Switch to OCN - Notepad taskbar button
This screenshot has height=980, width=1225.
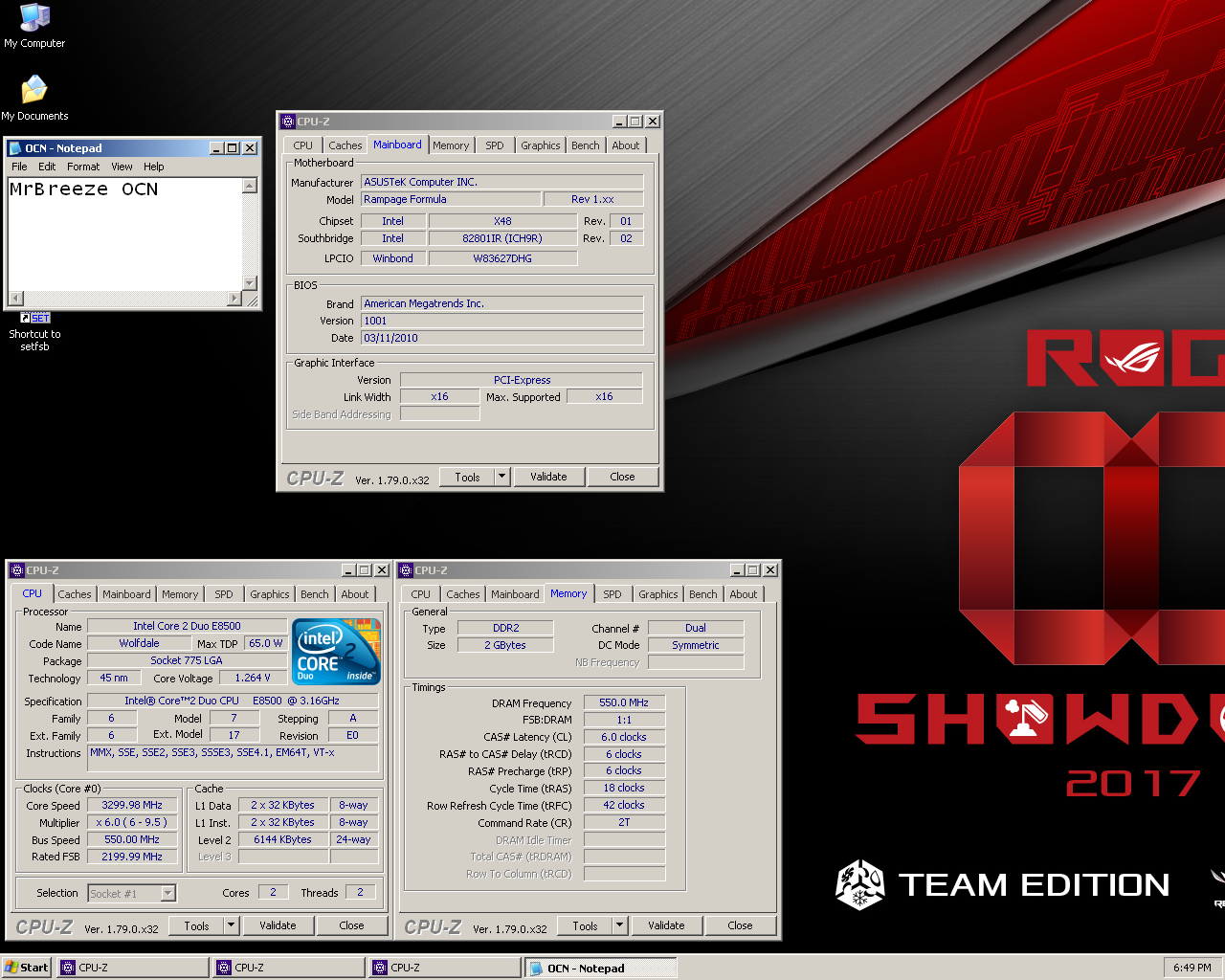click(x=601, y=968)
